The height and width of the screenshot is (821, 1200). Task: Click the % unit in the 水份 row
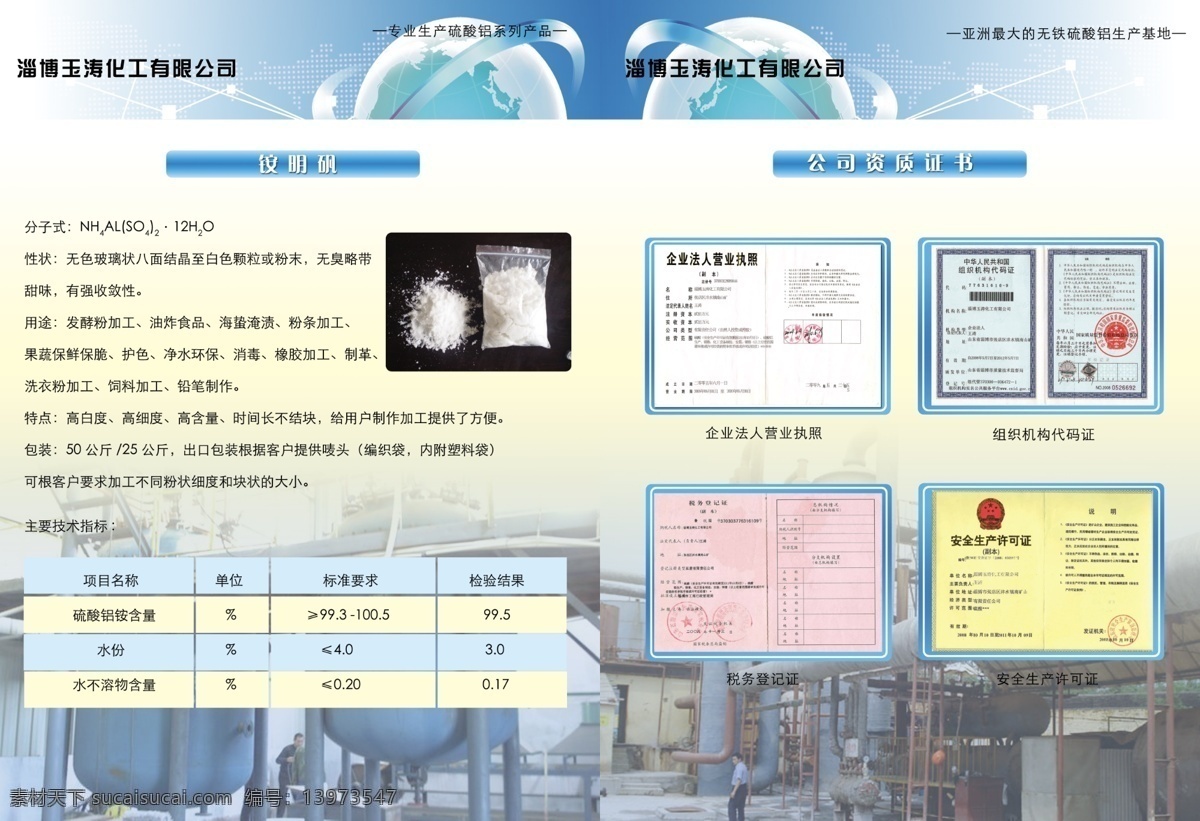click(x=231, y=650)
